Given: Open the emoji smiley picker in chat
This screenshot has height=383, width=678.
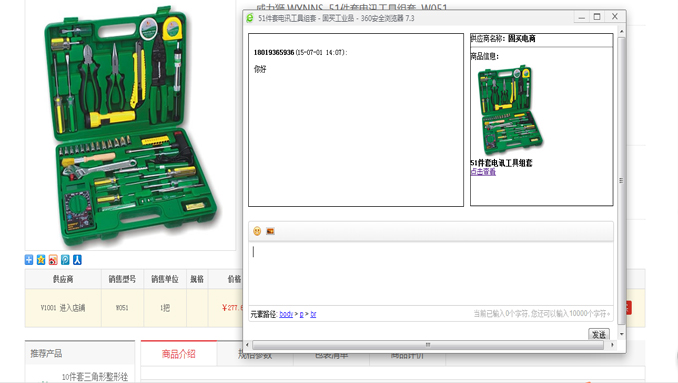Looking at the screenshot, I should coord(257,231).
